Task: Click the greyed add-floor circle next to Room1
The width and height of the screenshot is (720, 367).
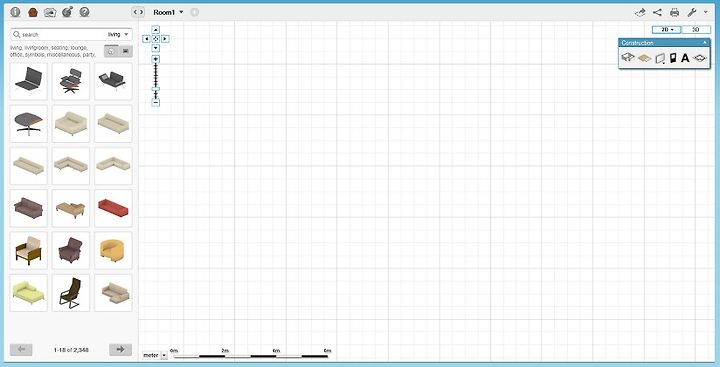Action: tap(194, 12)
